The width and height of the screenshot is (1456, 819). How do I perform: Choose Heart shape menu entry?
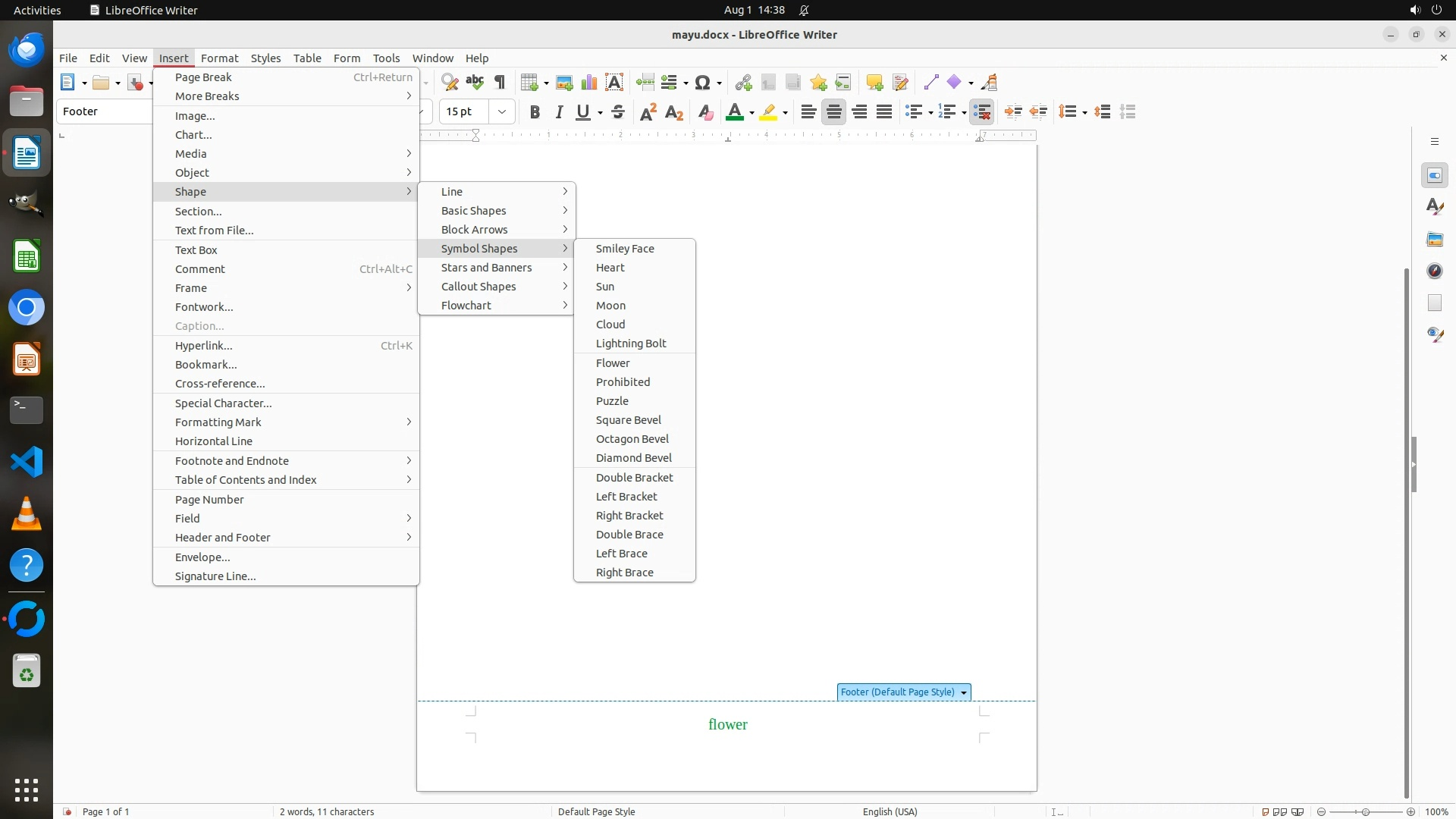tap(610, 268)
